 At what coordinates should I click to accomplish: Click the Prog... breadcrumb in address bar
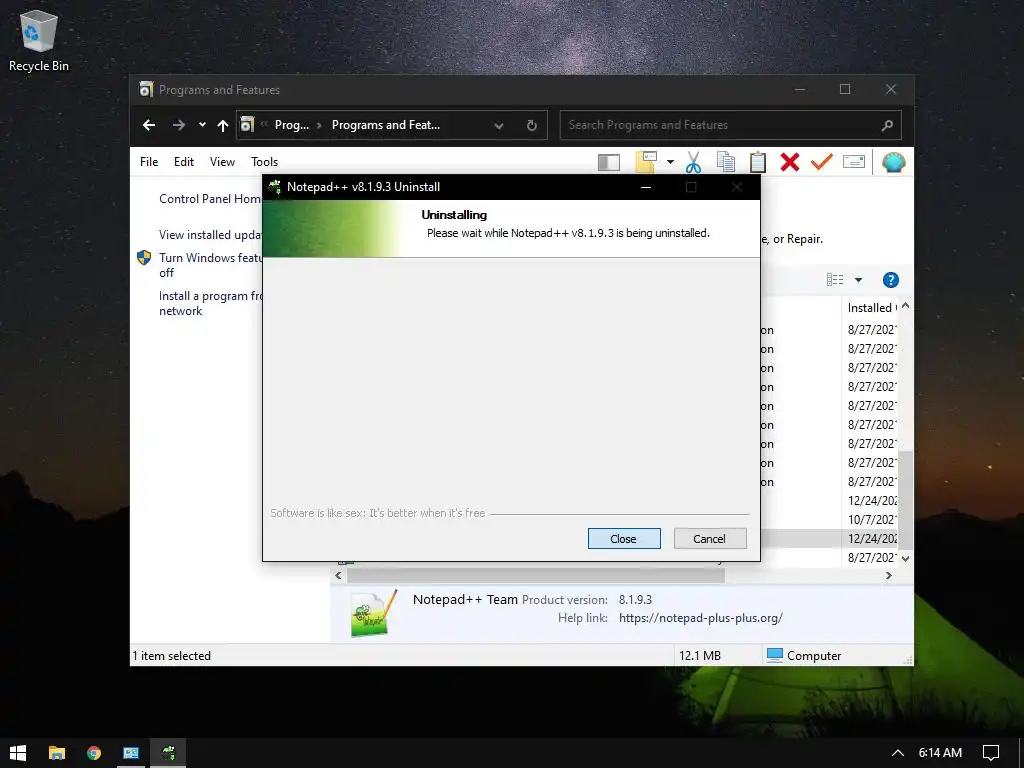(291, 125)
